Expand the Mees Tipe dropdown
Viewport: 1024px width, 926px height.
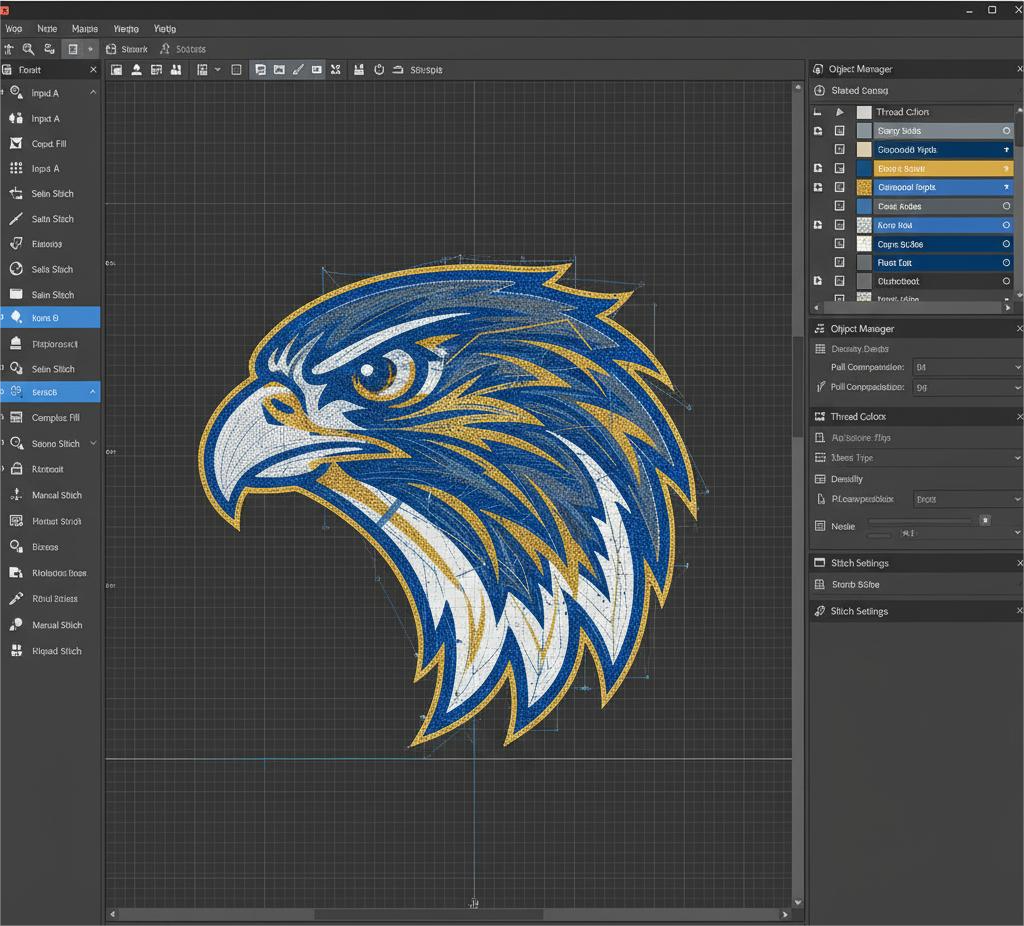point(1017,458)
